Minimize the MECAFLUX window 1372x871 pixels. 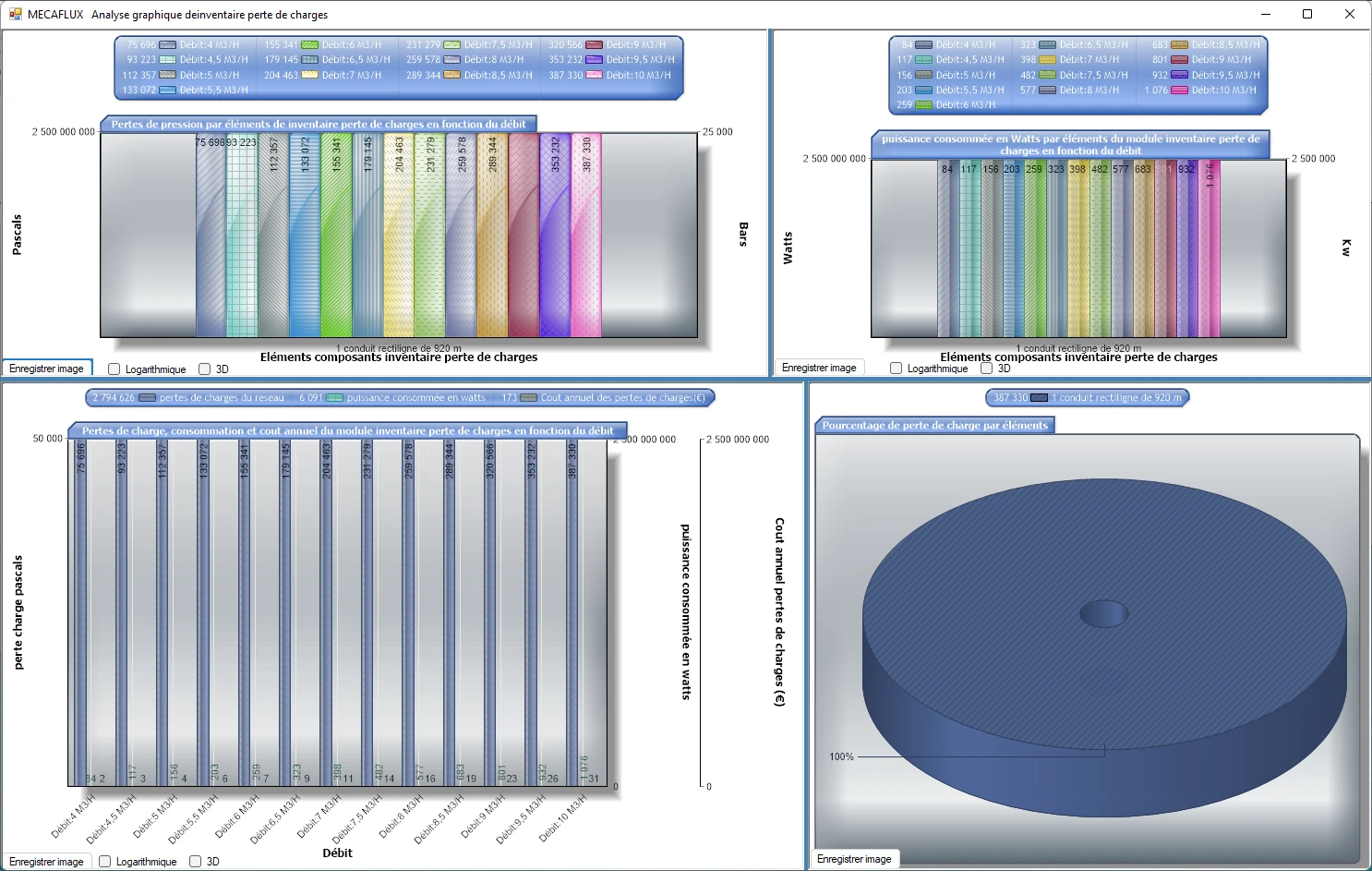(1266, 14)
